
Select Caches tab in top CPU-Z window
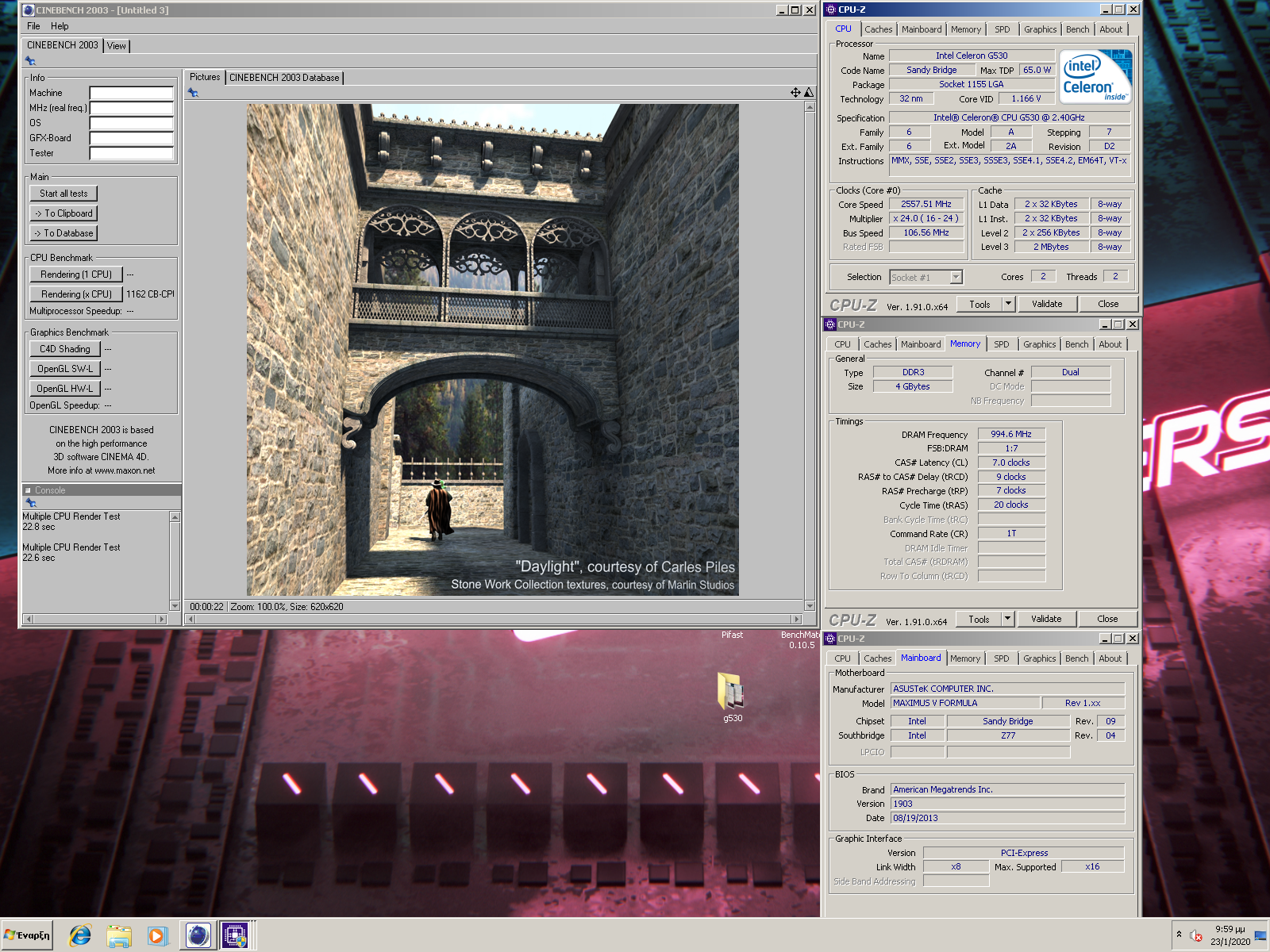pos(879,29)
